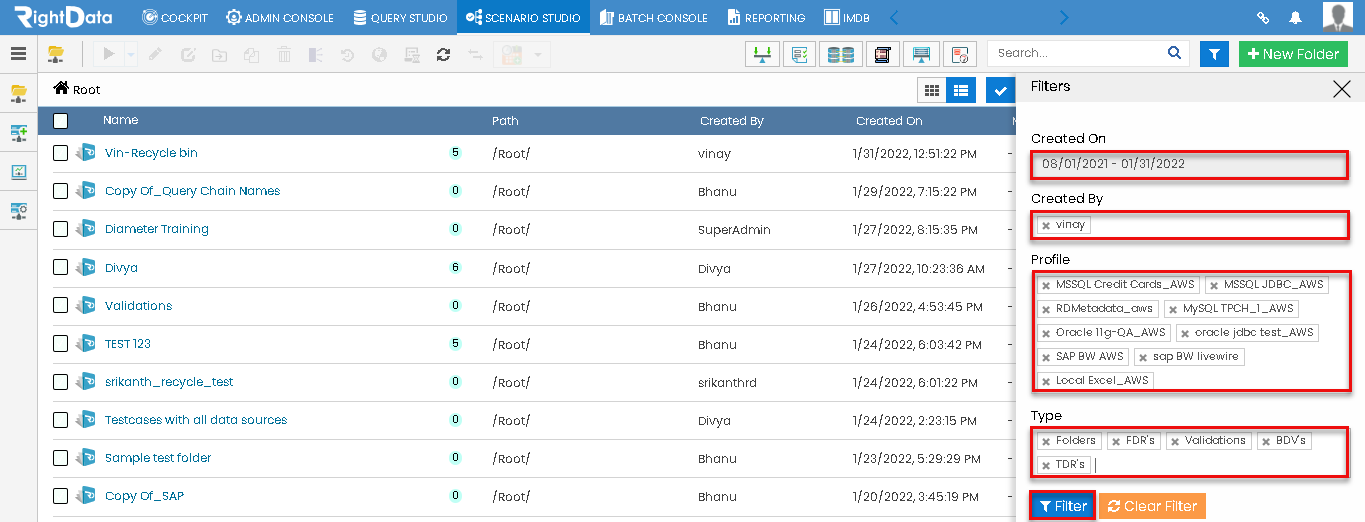Open the Copy Of_SAP folder link

click(x=144, y=496)
